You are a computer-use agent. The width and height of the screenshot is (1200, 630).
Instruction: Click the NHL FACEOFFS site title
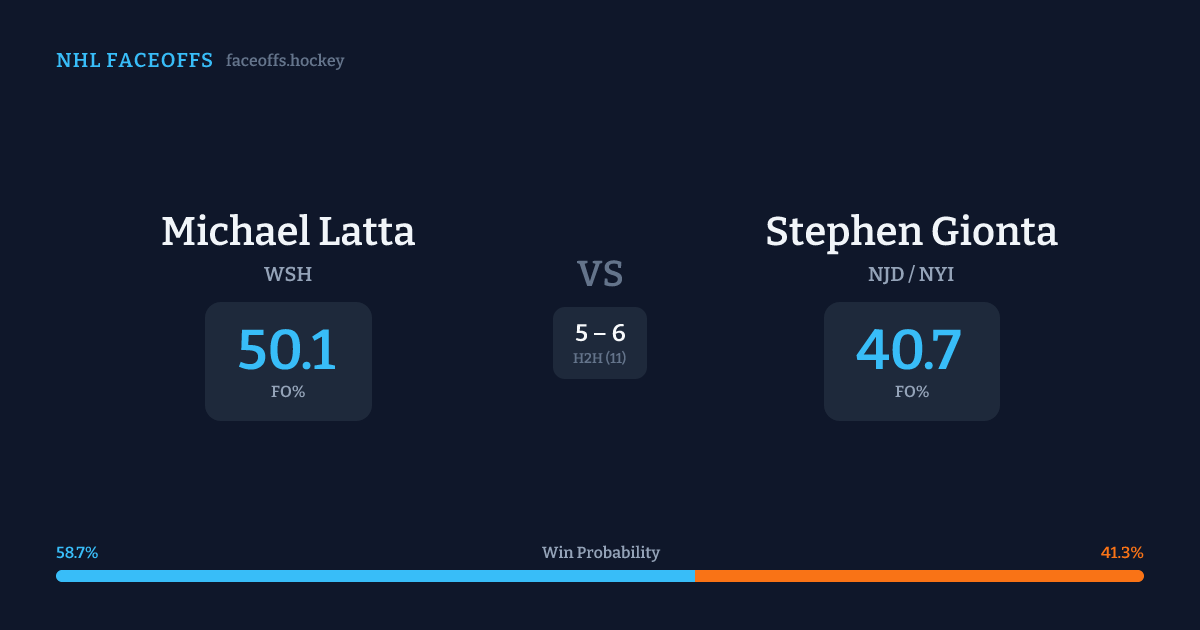(x=134, y=61)
